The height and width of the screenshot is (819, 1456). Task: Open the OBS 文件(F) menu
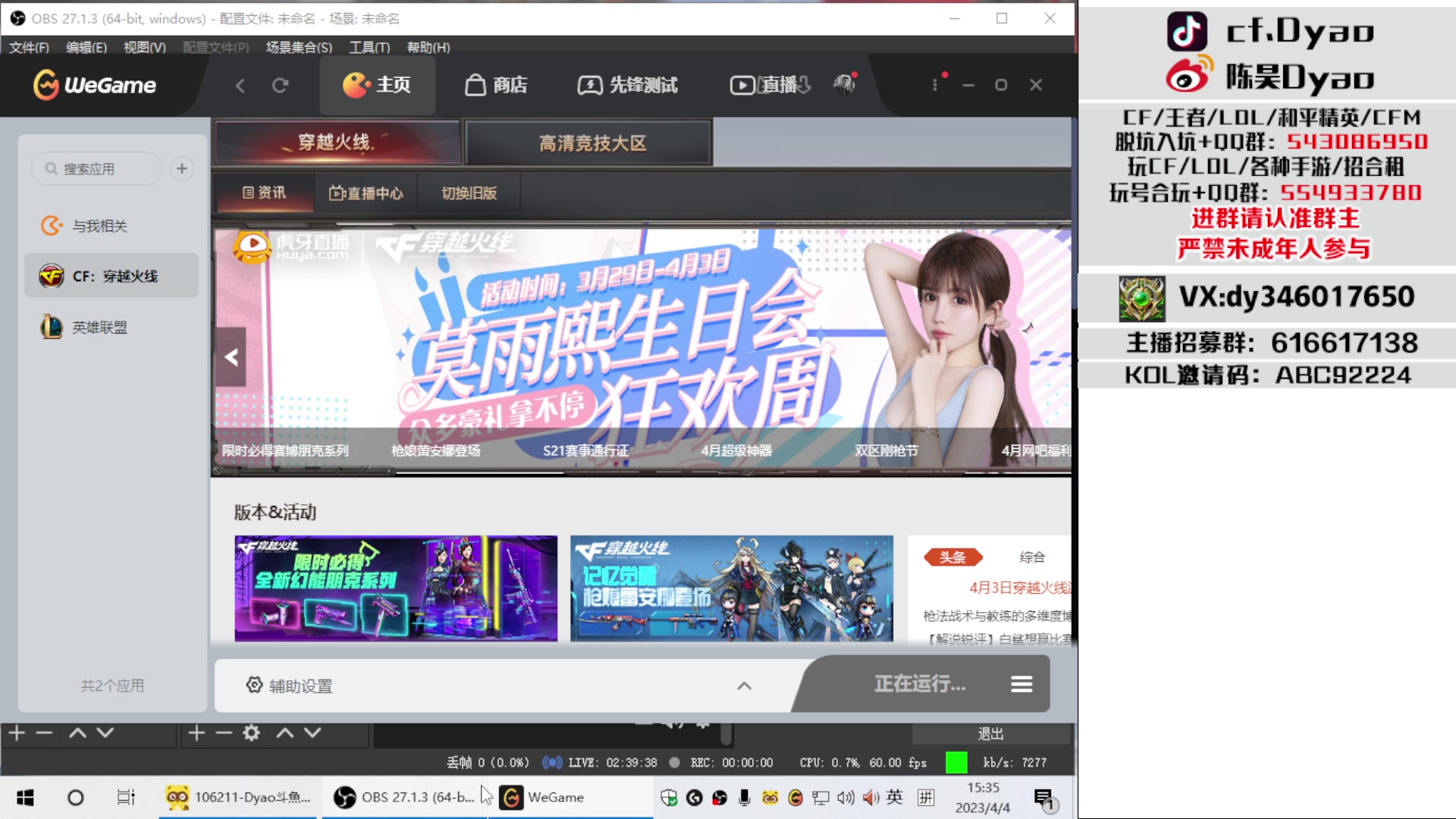(x=29, y=47)
